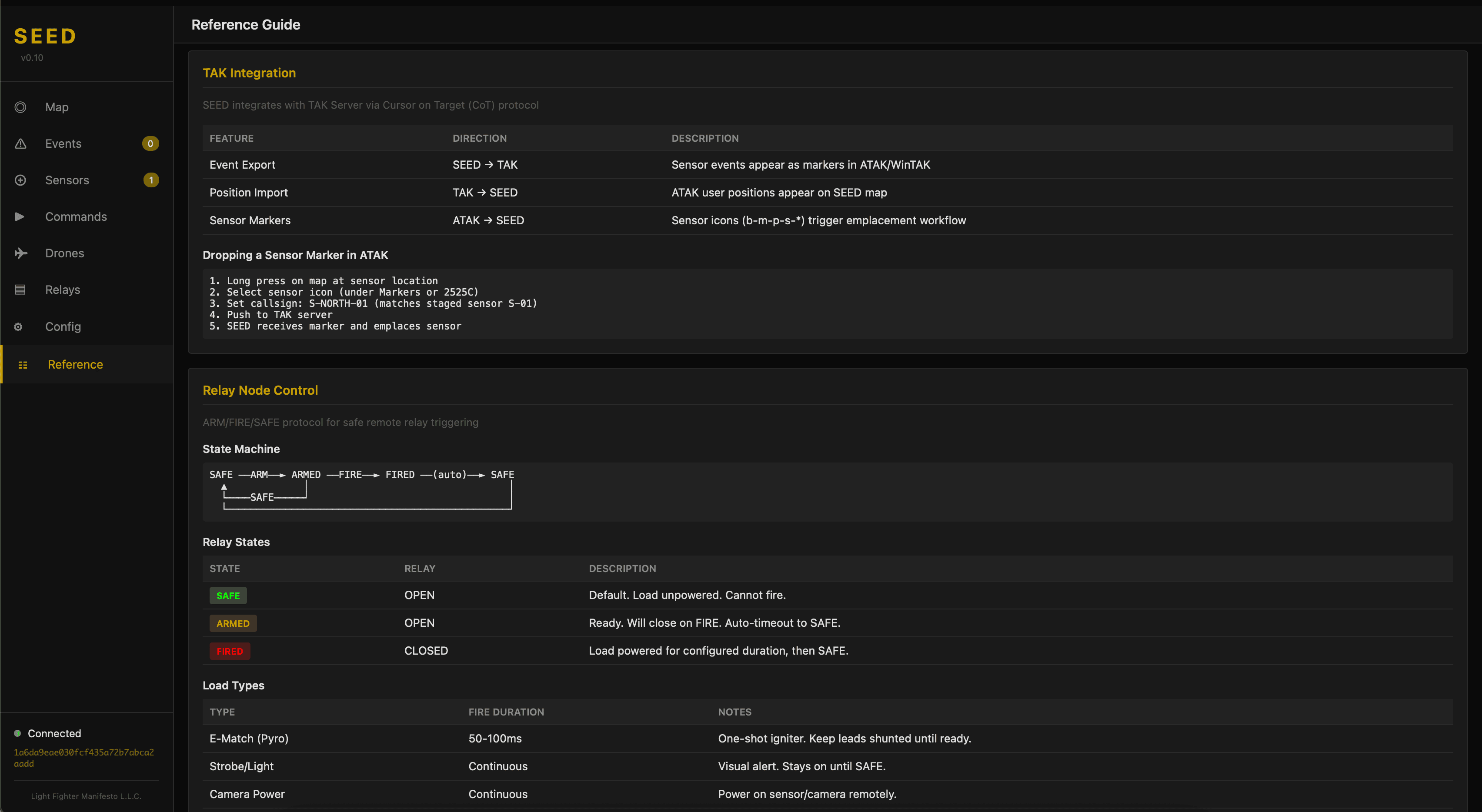
Task: Select the Map target icon
Action: point(21,107)
